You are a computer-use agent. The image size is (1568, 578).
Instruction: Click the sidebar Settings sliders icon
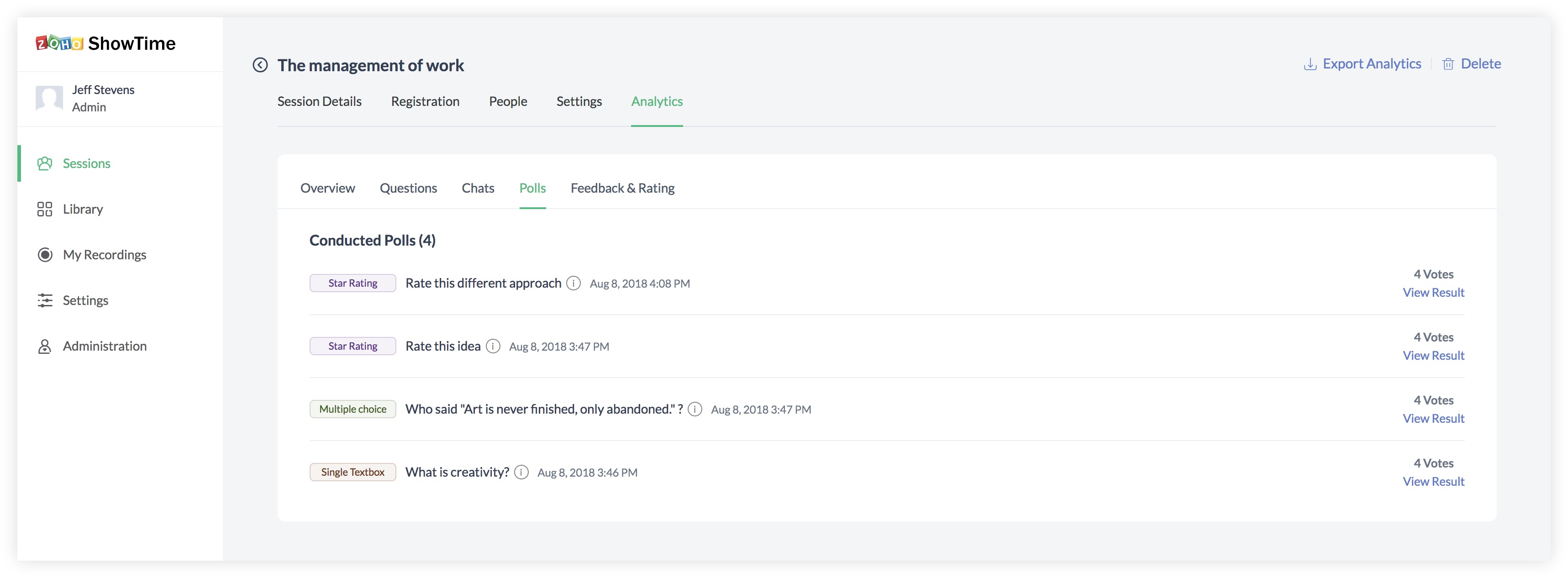click(44, 300)
